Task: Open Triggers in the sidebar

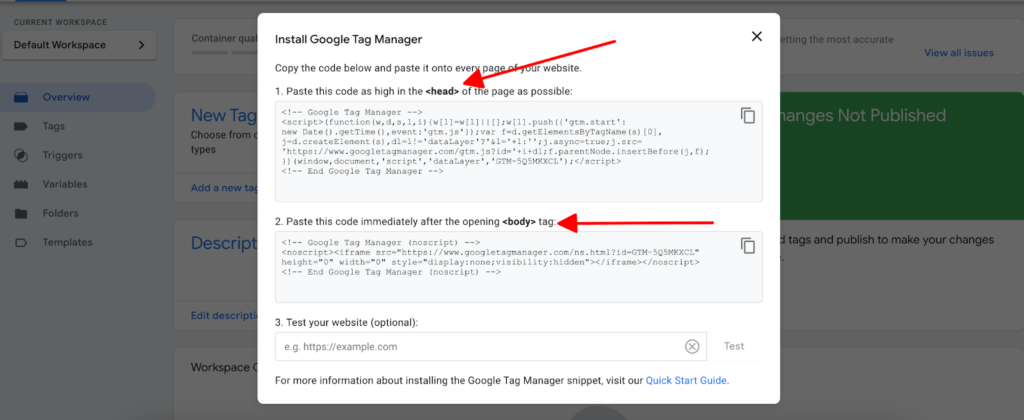Action: pyautogui.click(x=63, y=155)
